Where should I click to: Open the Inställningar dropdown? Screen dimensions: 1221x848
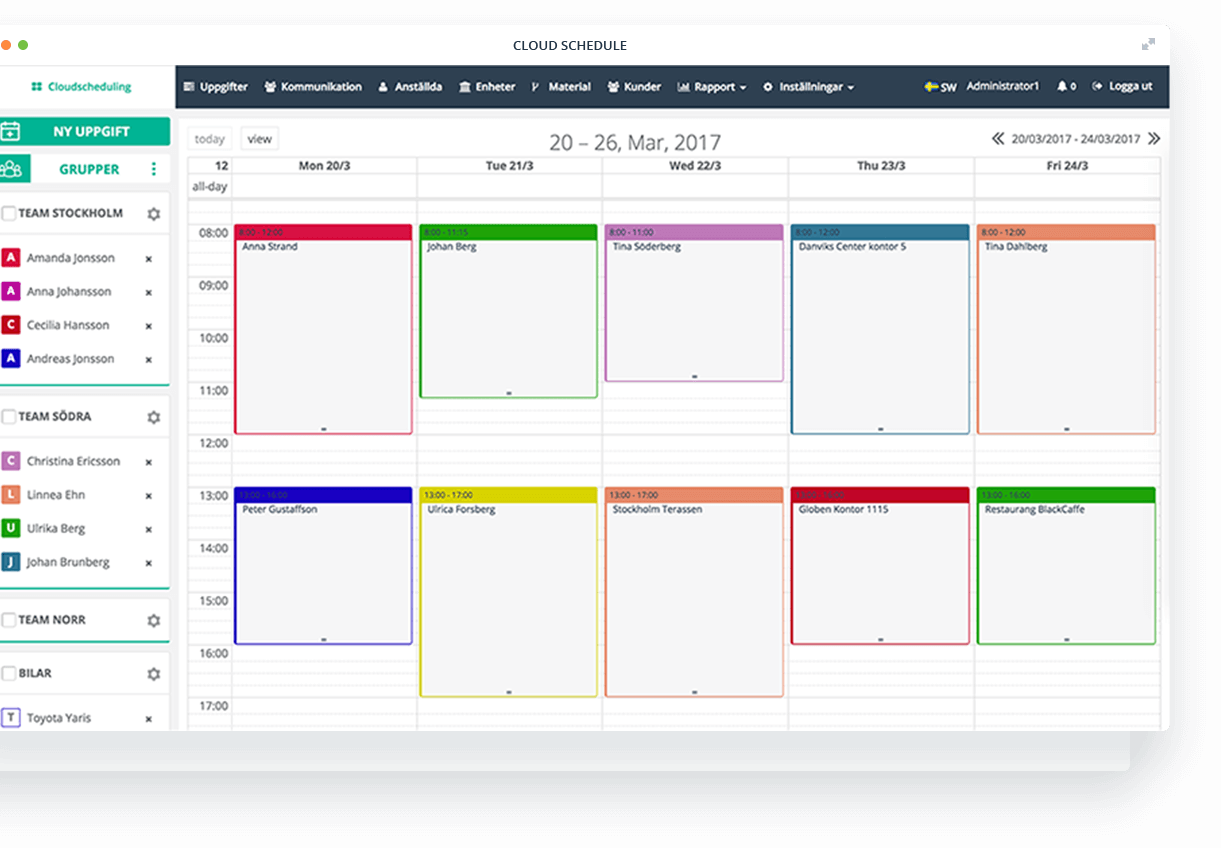pyautogui.click(x=808, y=87)
